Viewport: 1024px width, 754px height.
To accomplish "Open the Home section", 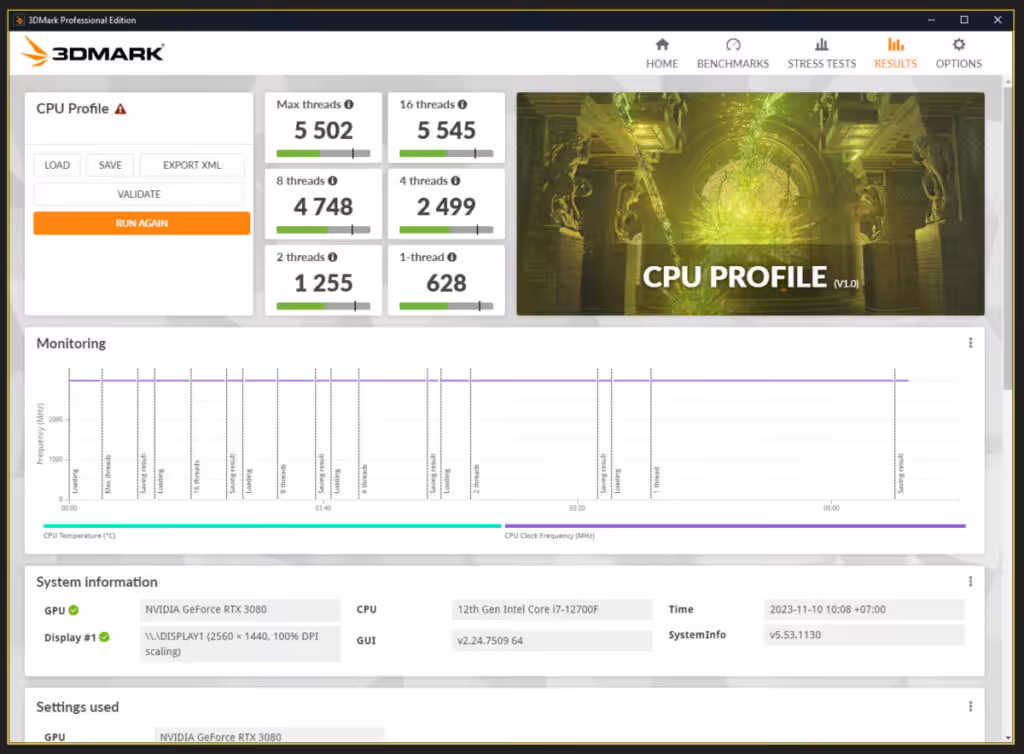I will coord(662,54).
